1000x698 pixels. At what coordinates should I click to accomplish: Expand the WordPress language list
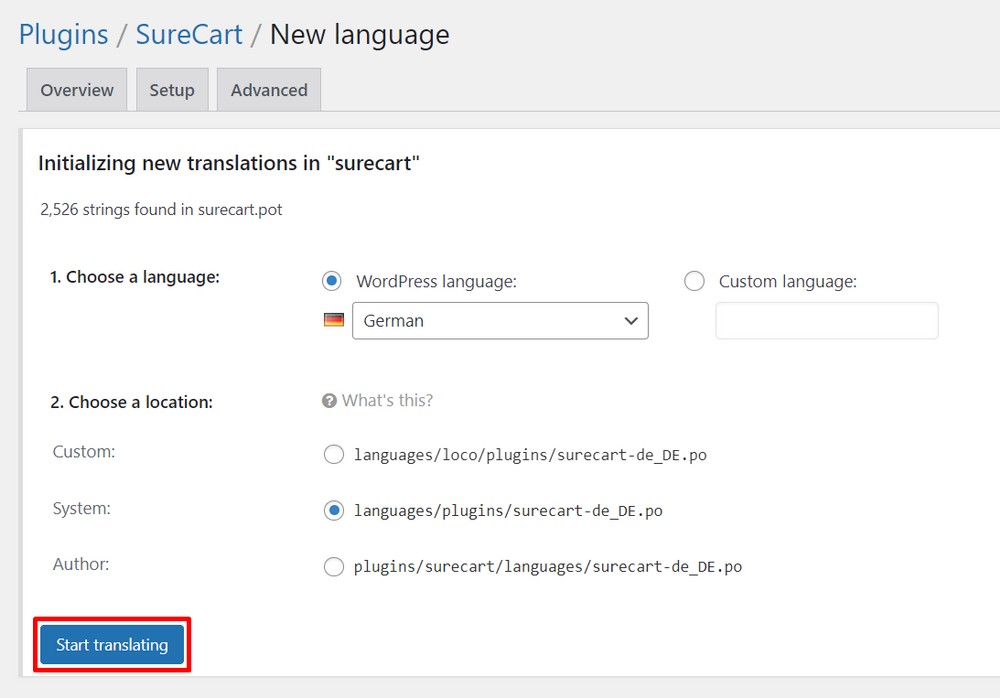pyautogui.click(x=500, y=320)
